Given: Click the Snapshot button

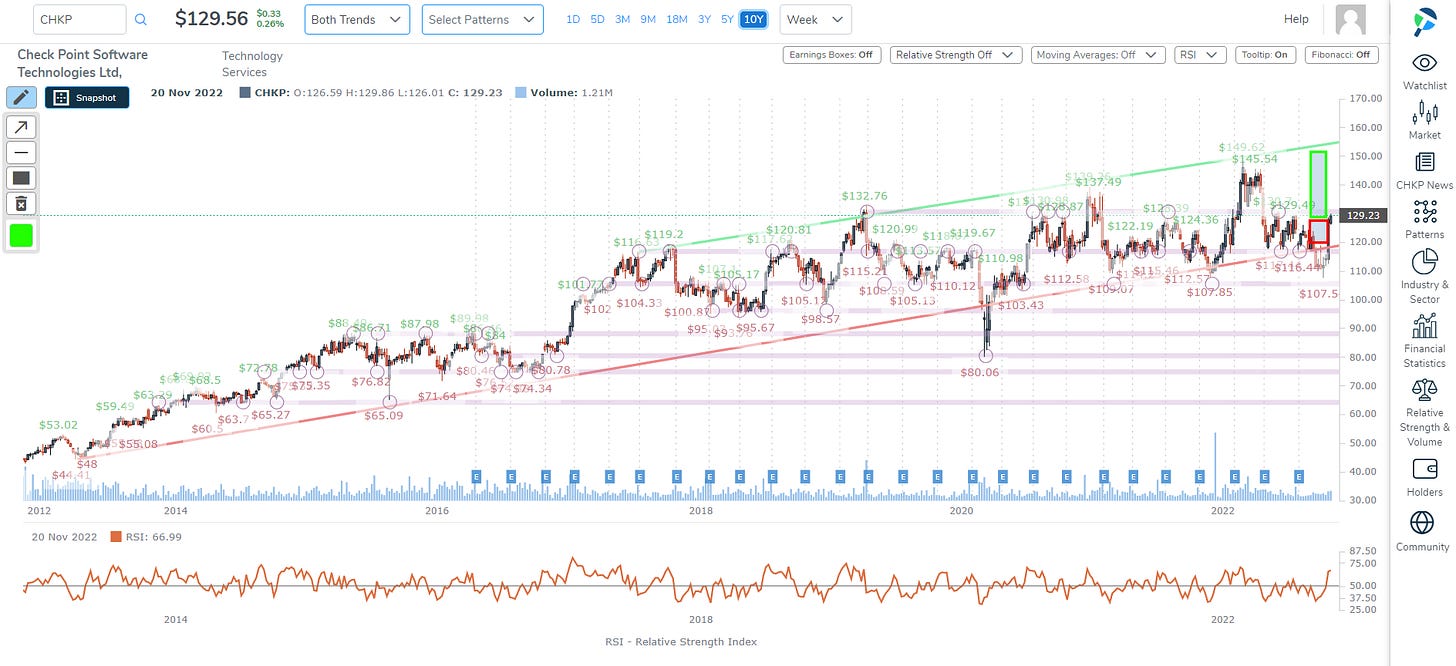Looking at the screenshot, I should [87, 97].
